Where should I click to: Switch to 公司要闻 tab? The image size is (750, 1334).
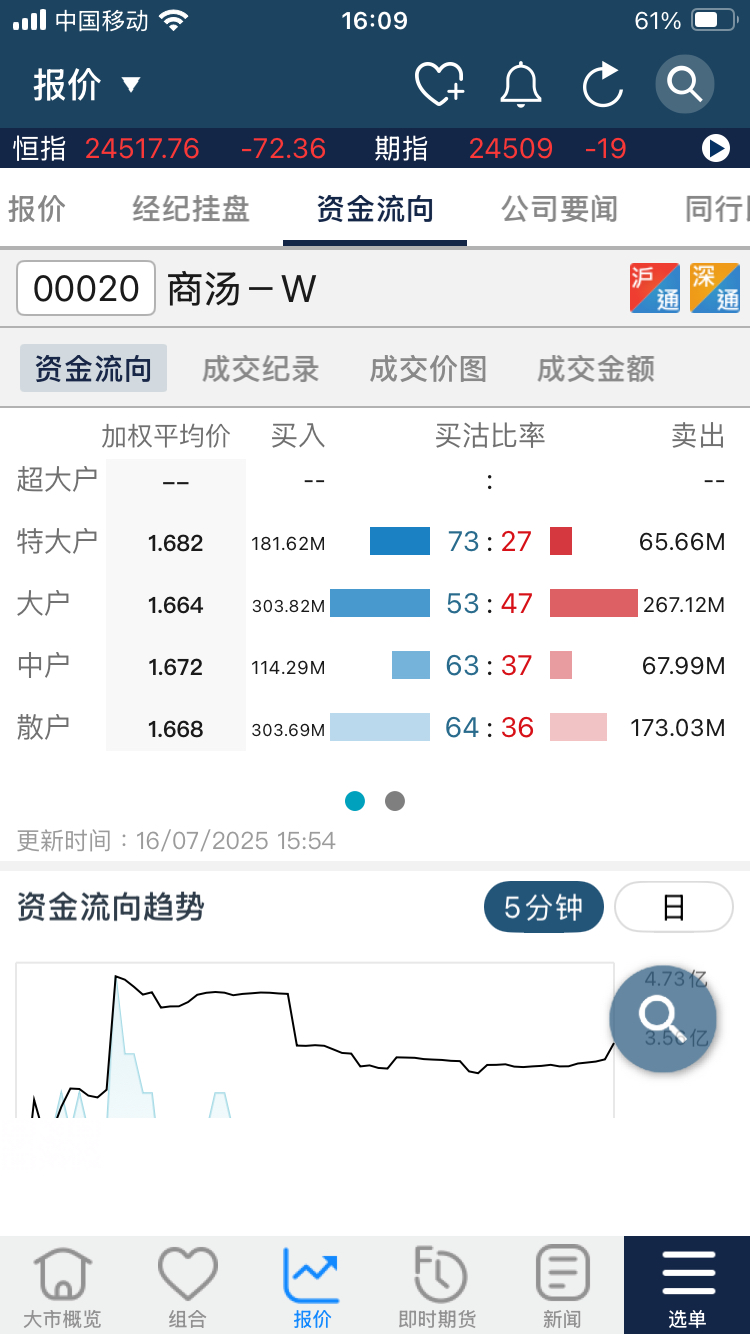559,209
